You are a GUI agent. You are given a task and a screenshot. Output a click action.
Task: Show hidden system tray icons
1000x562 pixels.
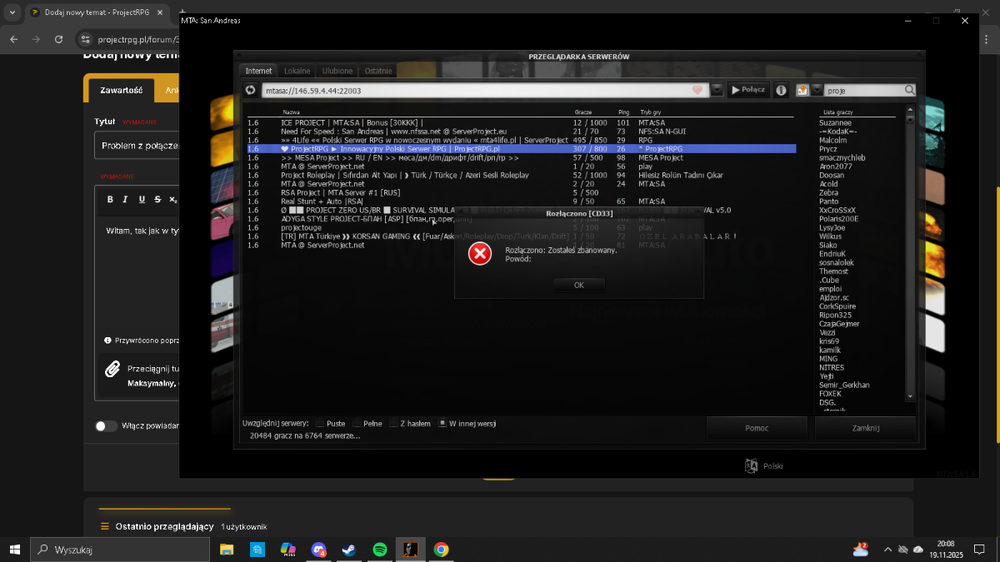[x=887, y=549]
